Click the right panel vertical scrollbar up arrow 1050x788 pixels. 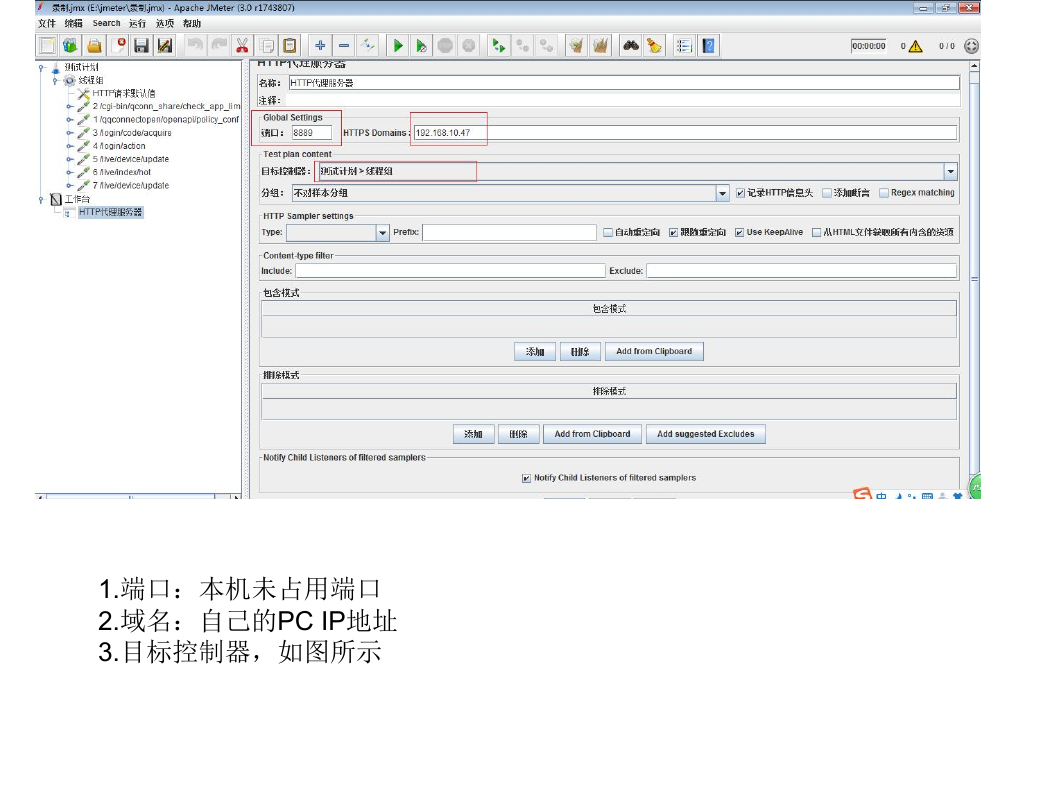[974, 66]
